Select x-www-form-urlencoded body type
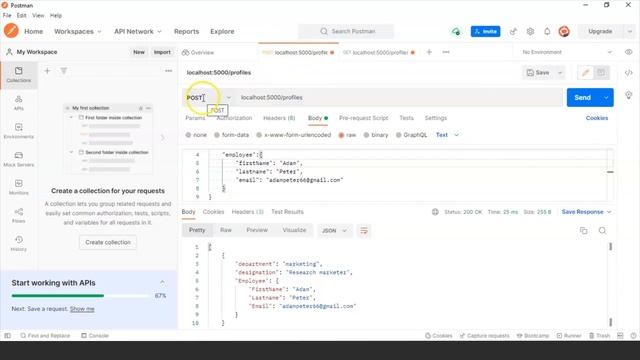 [x=293, y=135]
